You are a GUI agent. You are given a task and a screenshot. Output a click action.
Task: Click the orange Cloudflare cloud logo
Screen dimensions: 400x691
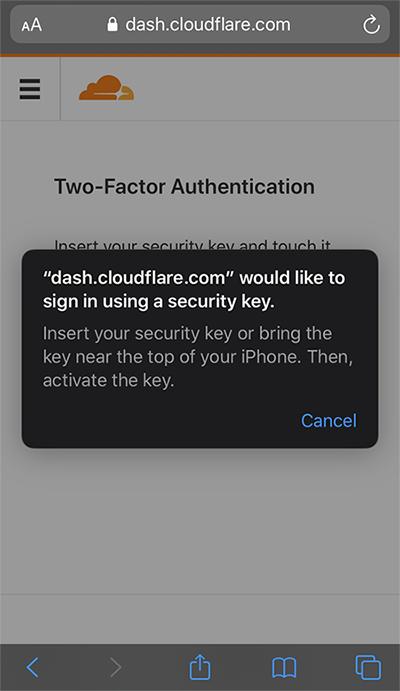106,88
